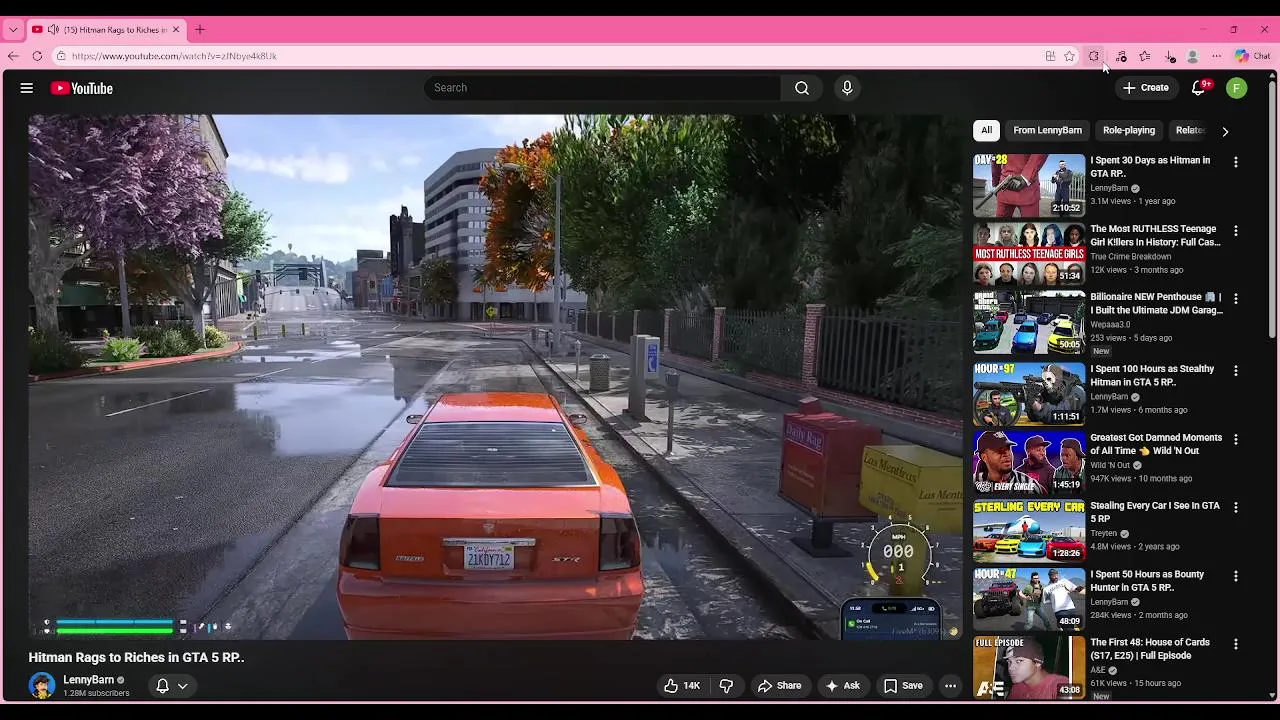Open Edge split screen icon in address bar
The image size is (1280, 720).
[x=1050, y=56]
